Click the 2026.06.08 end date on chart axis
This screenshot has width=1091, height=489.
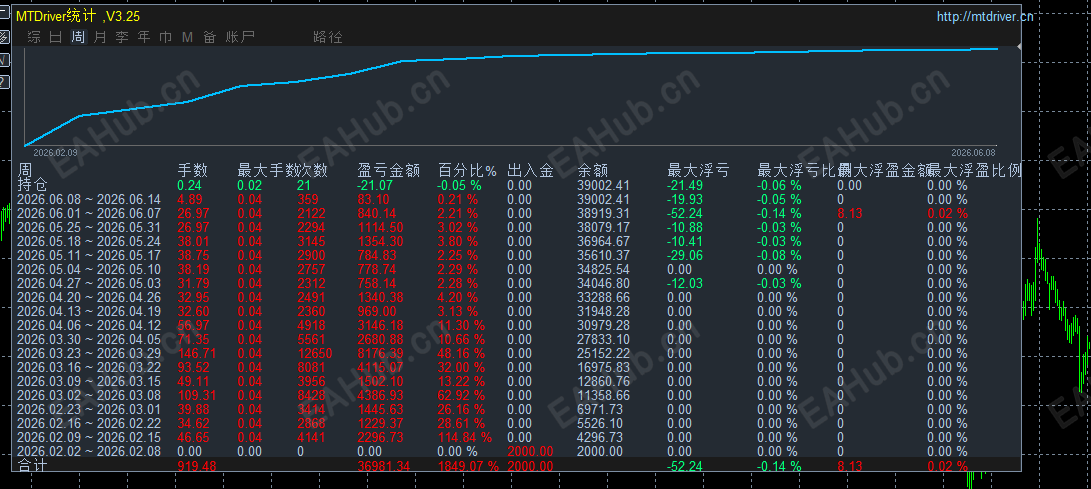(x=973, y=152)
